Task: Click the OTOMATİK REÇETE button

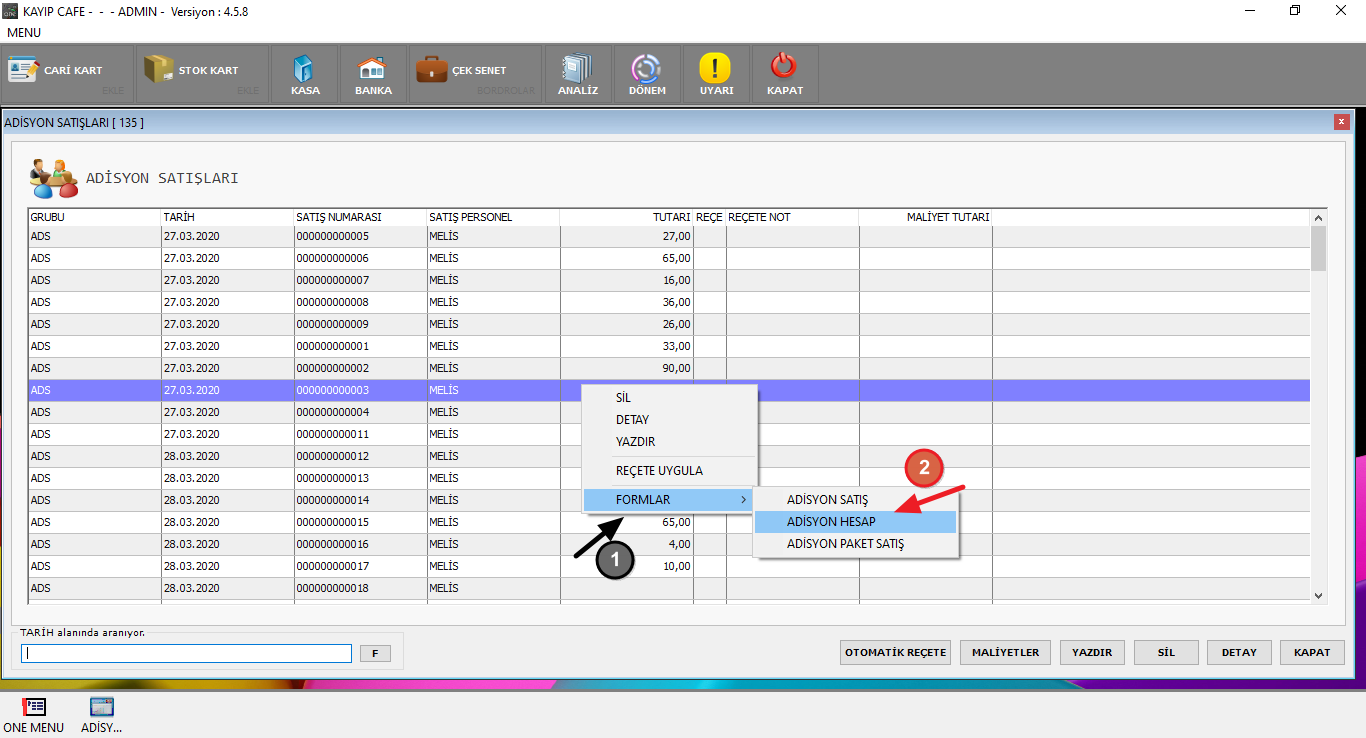Action: click(896, 652)
